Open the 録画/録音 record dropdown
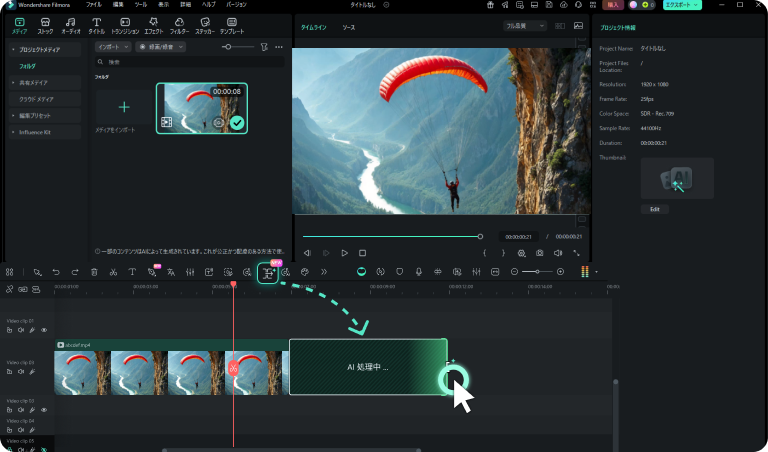The height and width of the screenshot is (452, 768). [160, 47]
